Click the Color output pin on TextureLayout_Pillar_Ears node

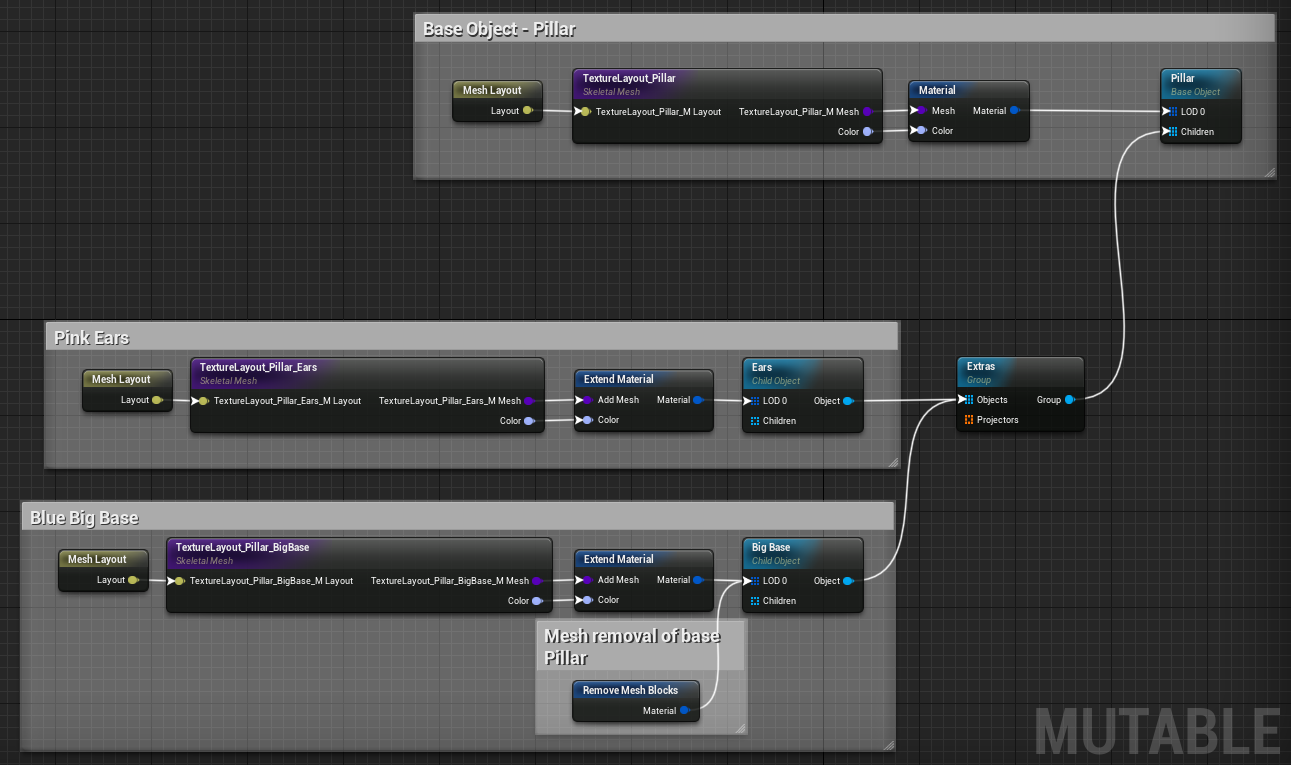point(529,421)
